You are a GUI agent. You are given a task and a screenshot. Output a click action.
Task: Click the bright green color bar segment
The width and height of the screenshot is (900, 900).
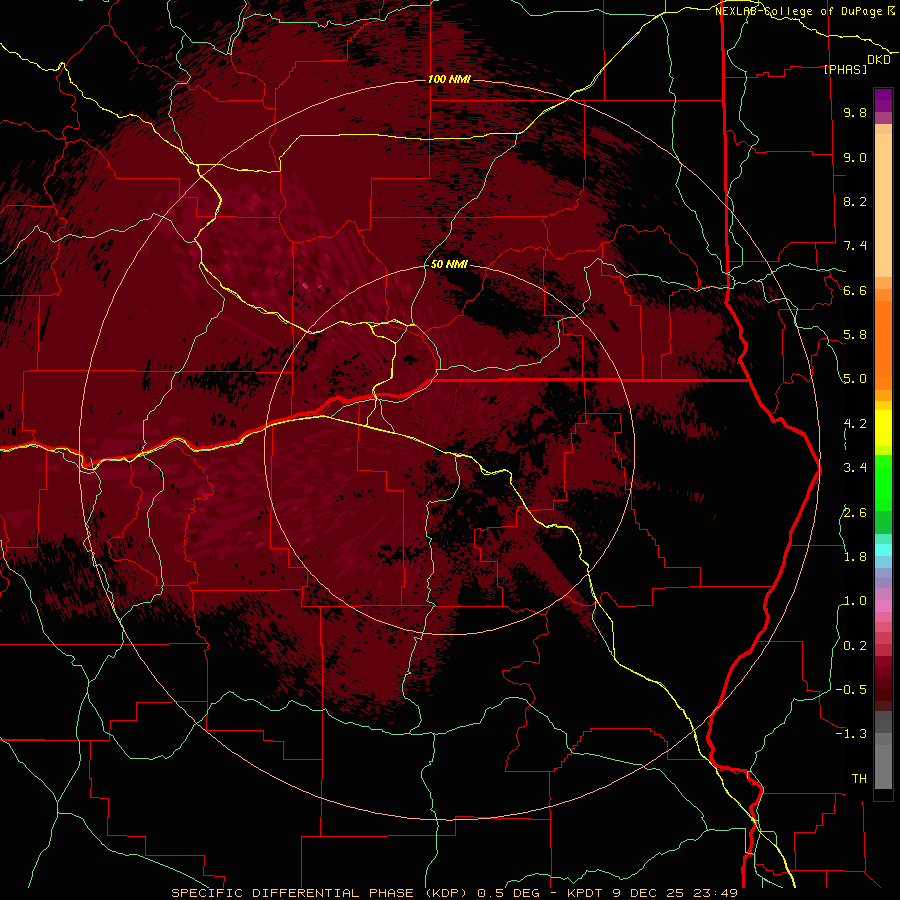tap(883, 482)
